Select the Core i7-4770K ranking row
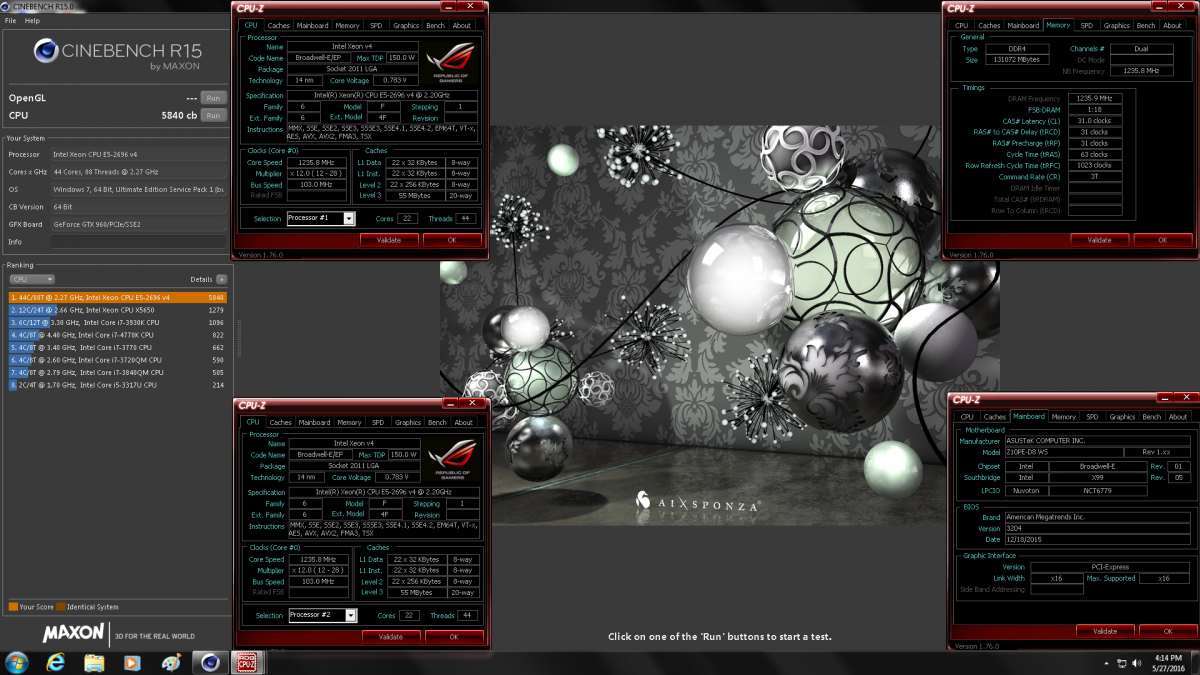The width and height of the screenshot is (1200, 675). 117,335
